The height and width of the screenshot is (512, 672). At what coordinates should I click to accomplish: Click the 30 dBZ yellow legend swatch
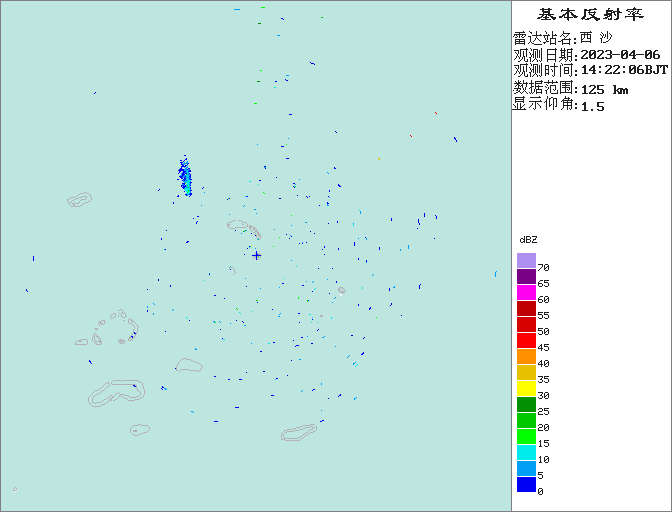[x=526, y=388]
